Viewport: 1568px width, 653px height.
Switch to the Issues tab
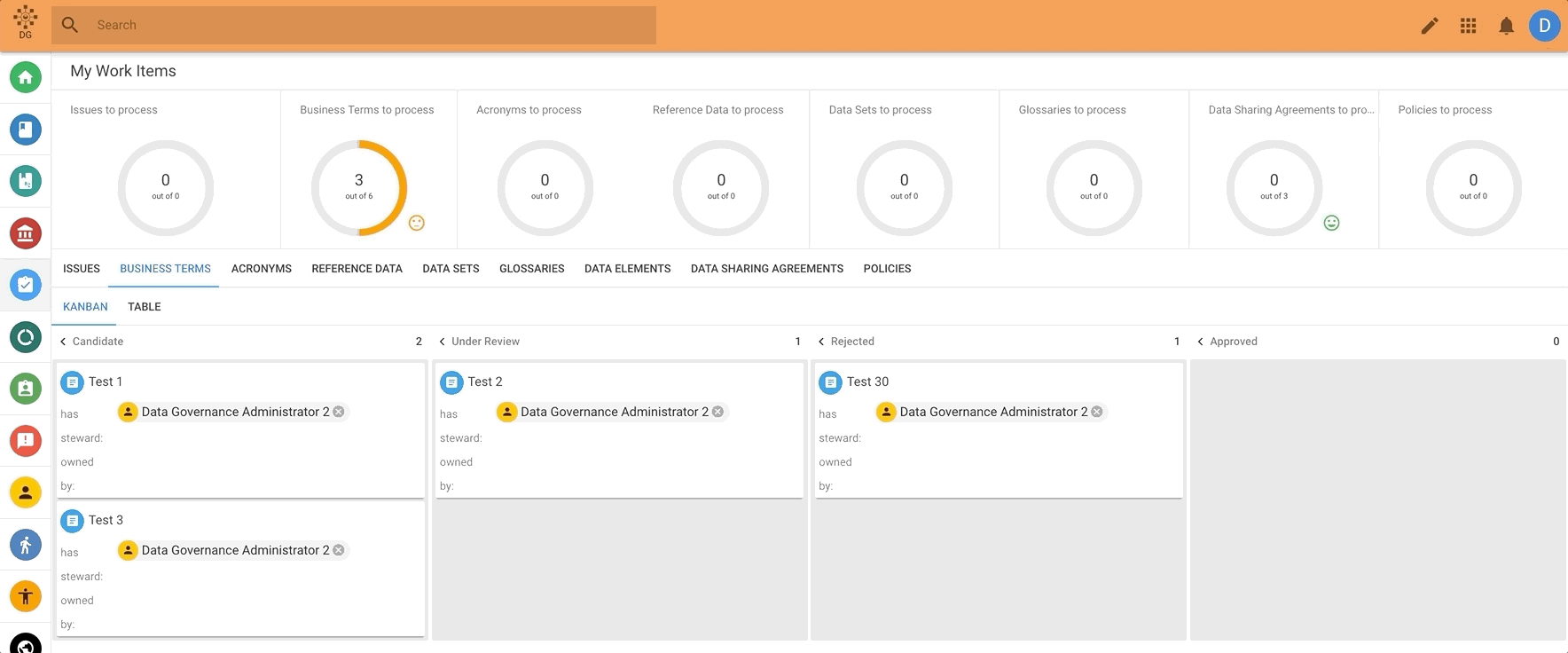82,269
